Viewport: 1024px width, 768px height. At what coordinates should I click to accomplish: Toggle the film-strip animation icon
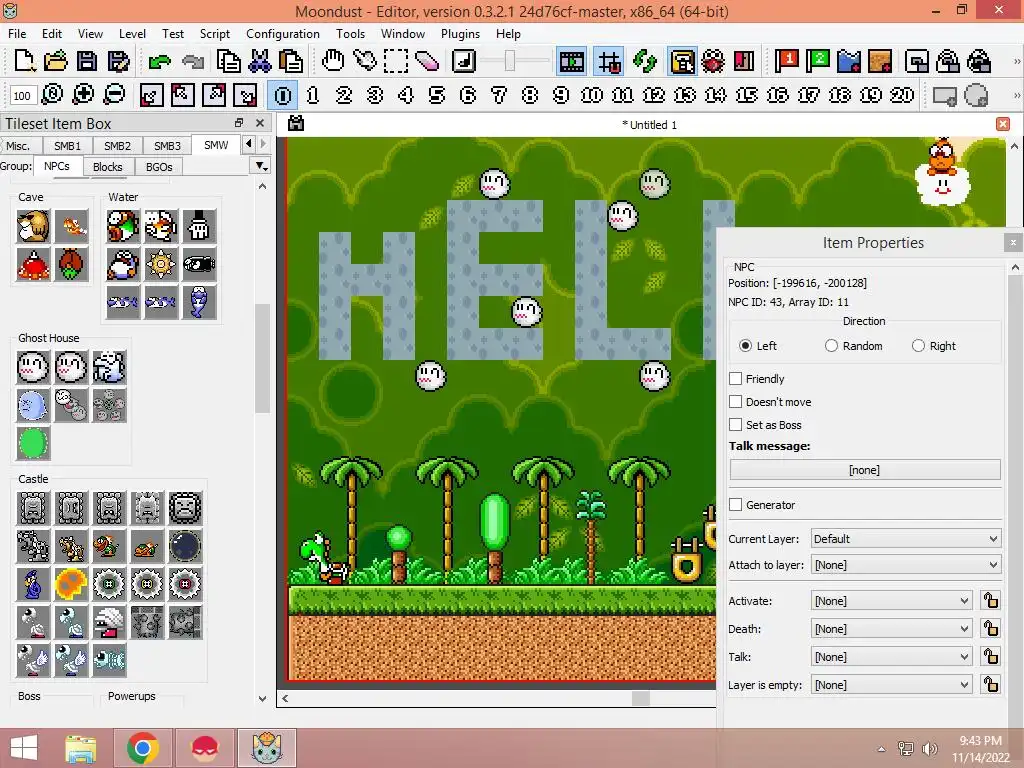coord(571,61)
